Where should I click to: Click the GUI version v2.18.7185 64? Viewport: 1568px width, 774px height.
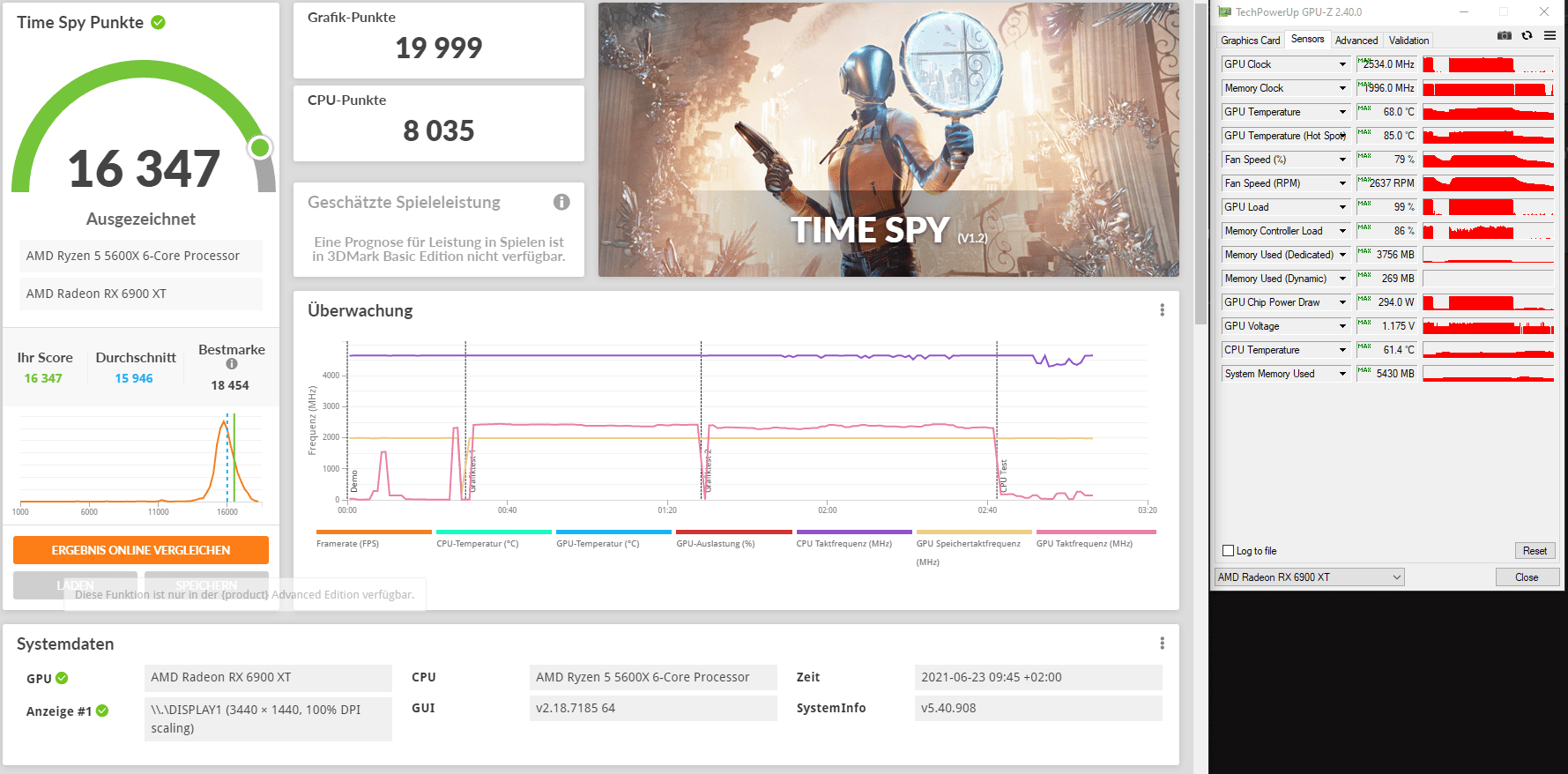pos(653,708)
